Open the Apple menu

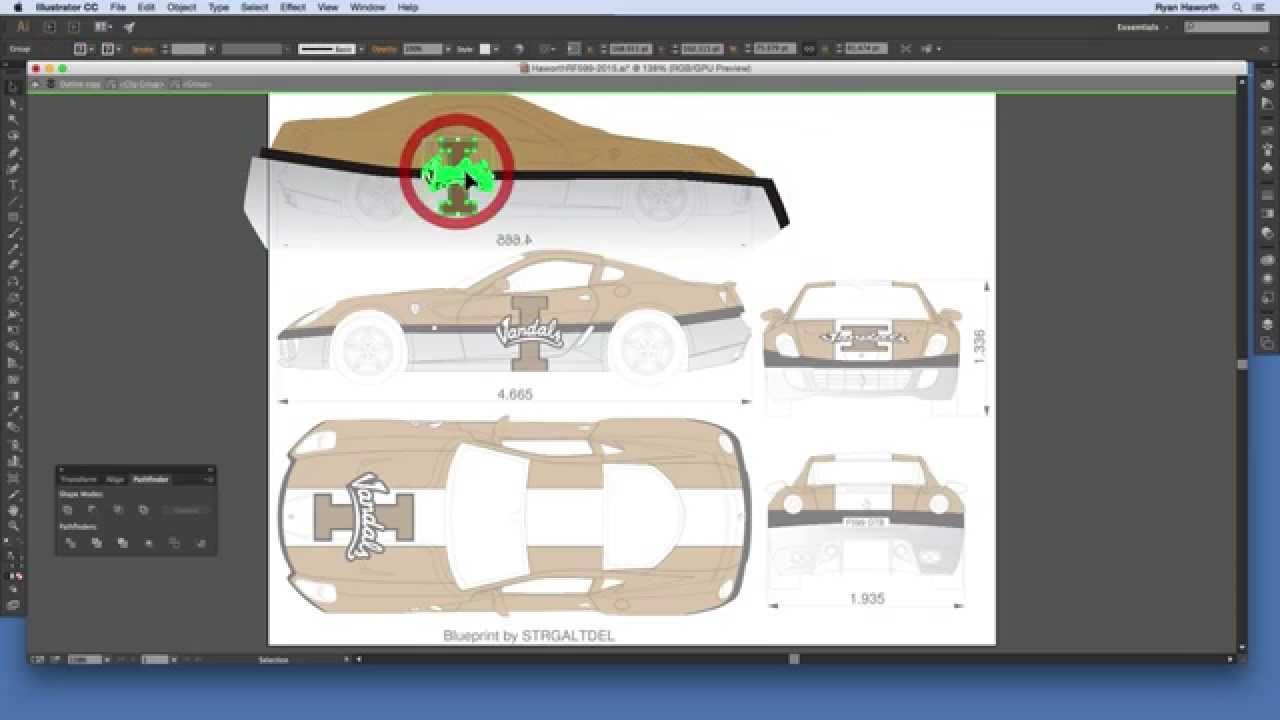(16, 7)
